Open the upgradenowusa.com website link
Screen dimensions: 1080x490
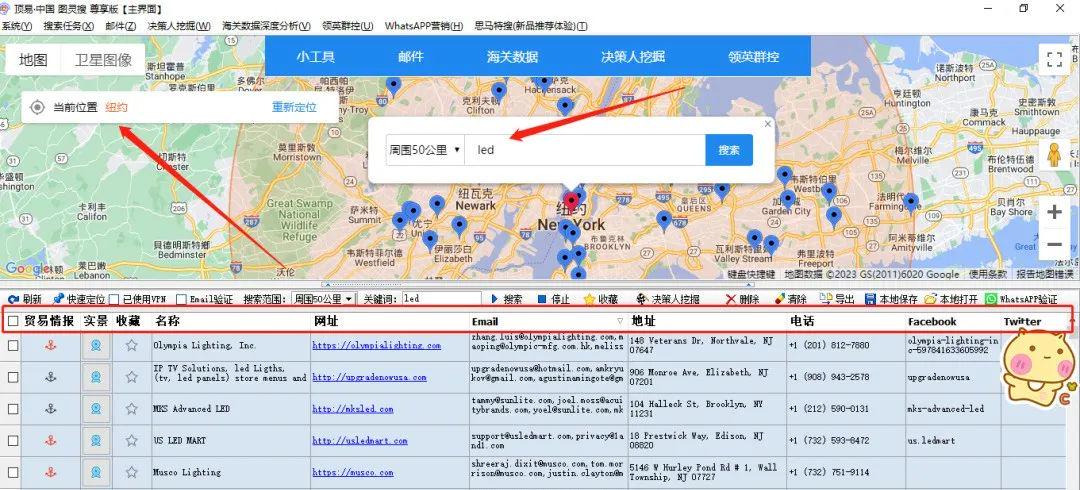[x=369, y=377]
